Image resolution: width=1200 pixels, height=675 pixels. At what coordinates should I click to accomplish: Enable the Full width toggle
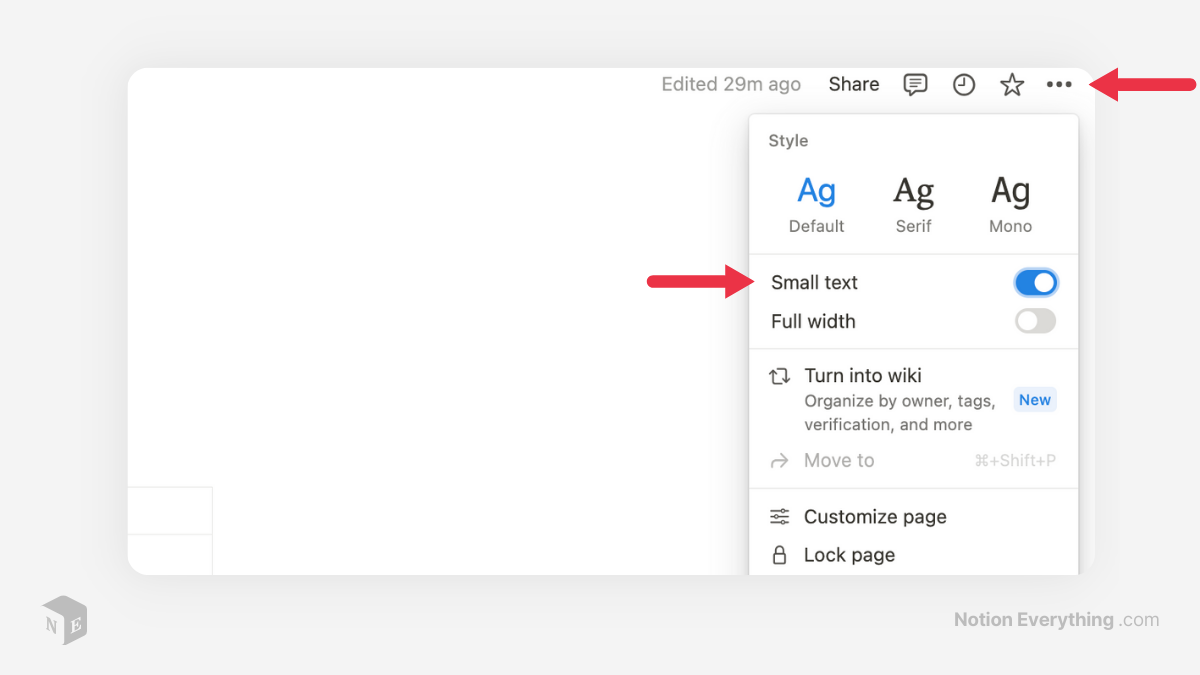[x=1035, y=321]
